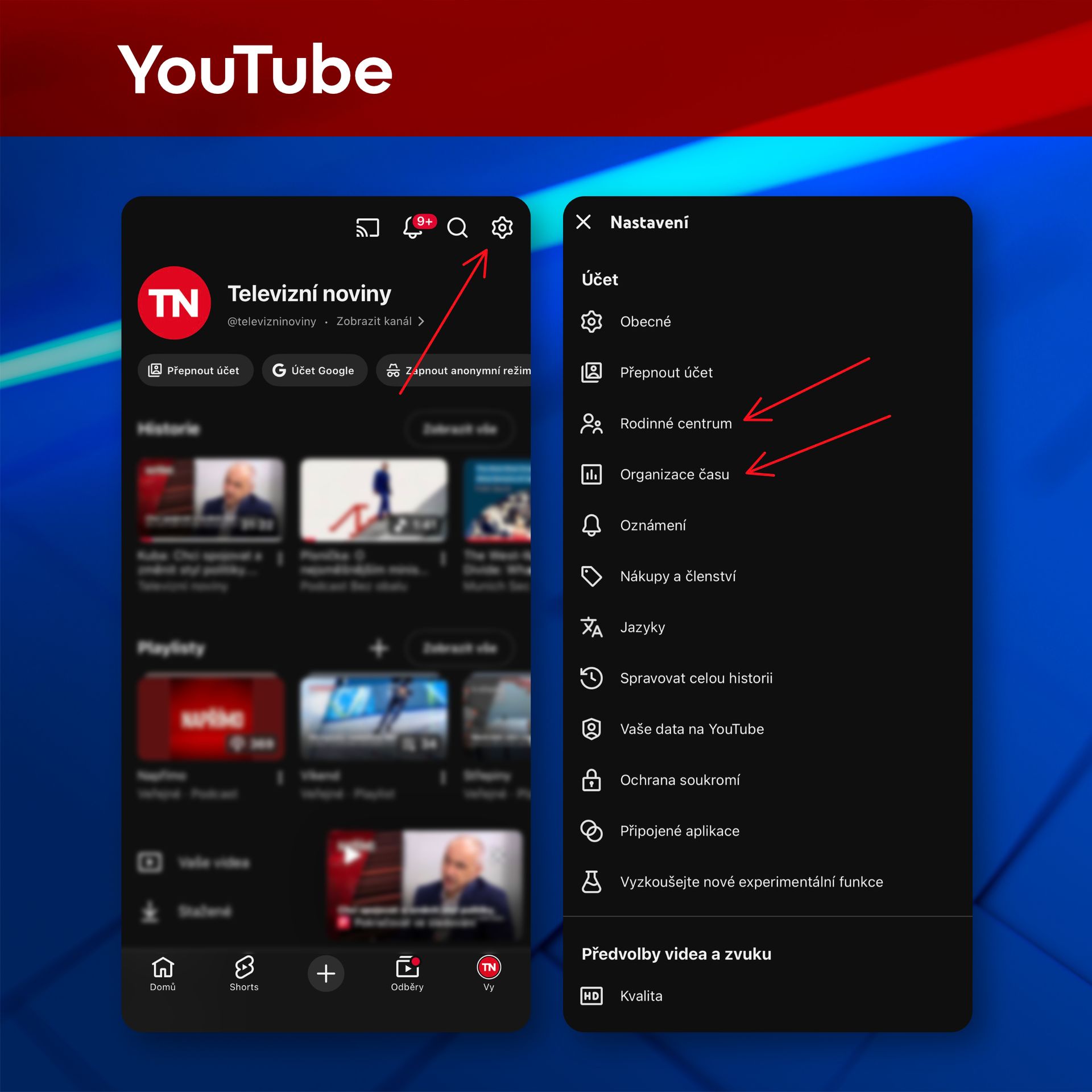Open Oznámení notification settings
Image resolution: width=1092 pixels, height=1092 pixels.
click(767, 526)
